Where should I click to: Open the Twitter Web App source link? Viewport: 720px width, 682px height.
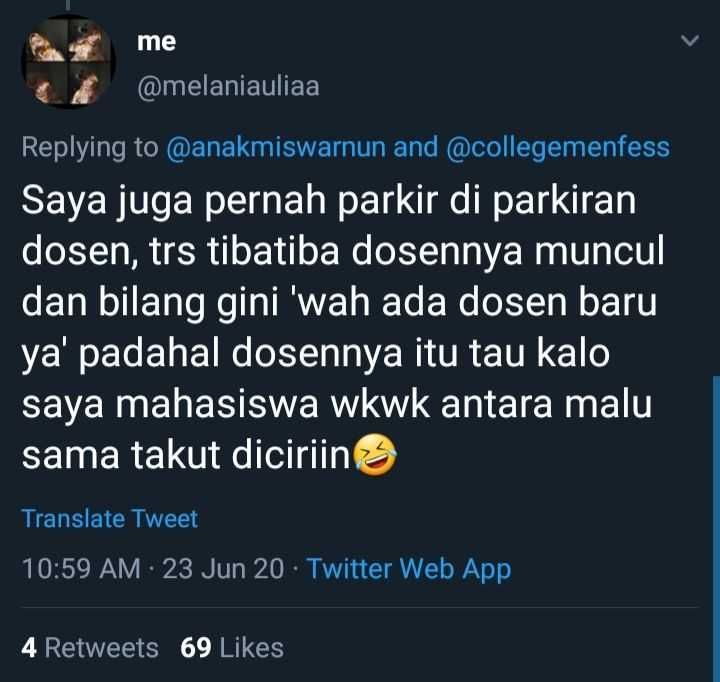[408, 569]
